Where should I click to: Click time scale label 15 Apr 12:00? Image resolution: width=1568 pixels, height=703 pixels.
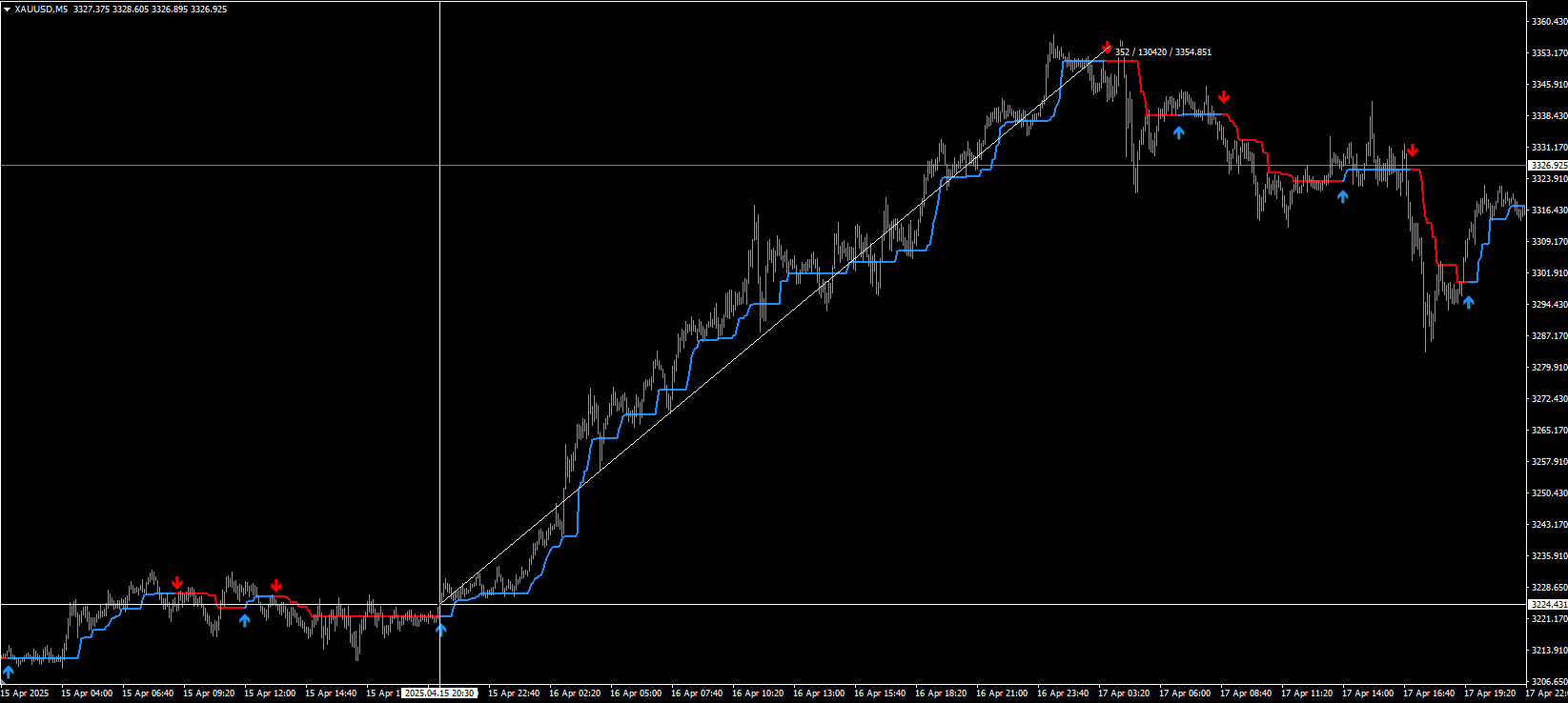pyautogui.click(x=270, y=693)
